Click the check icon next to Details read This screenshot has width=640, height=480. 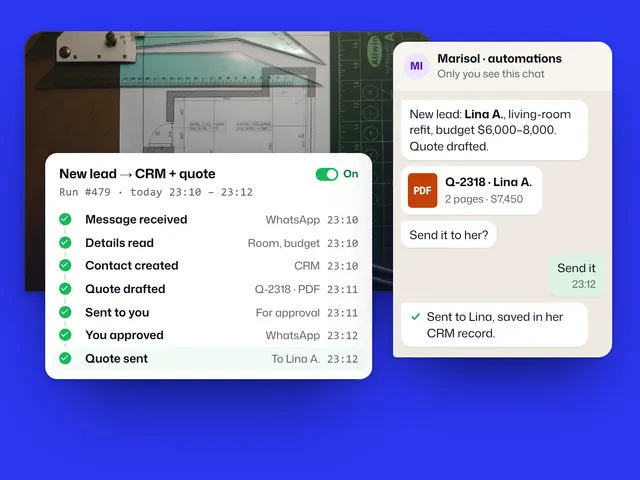tap(65, 243)
